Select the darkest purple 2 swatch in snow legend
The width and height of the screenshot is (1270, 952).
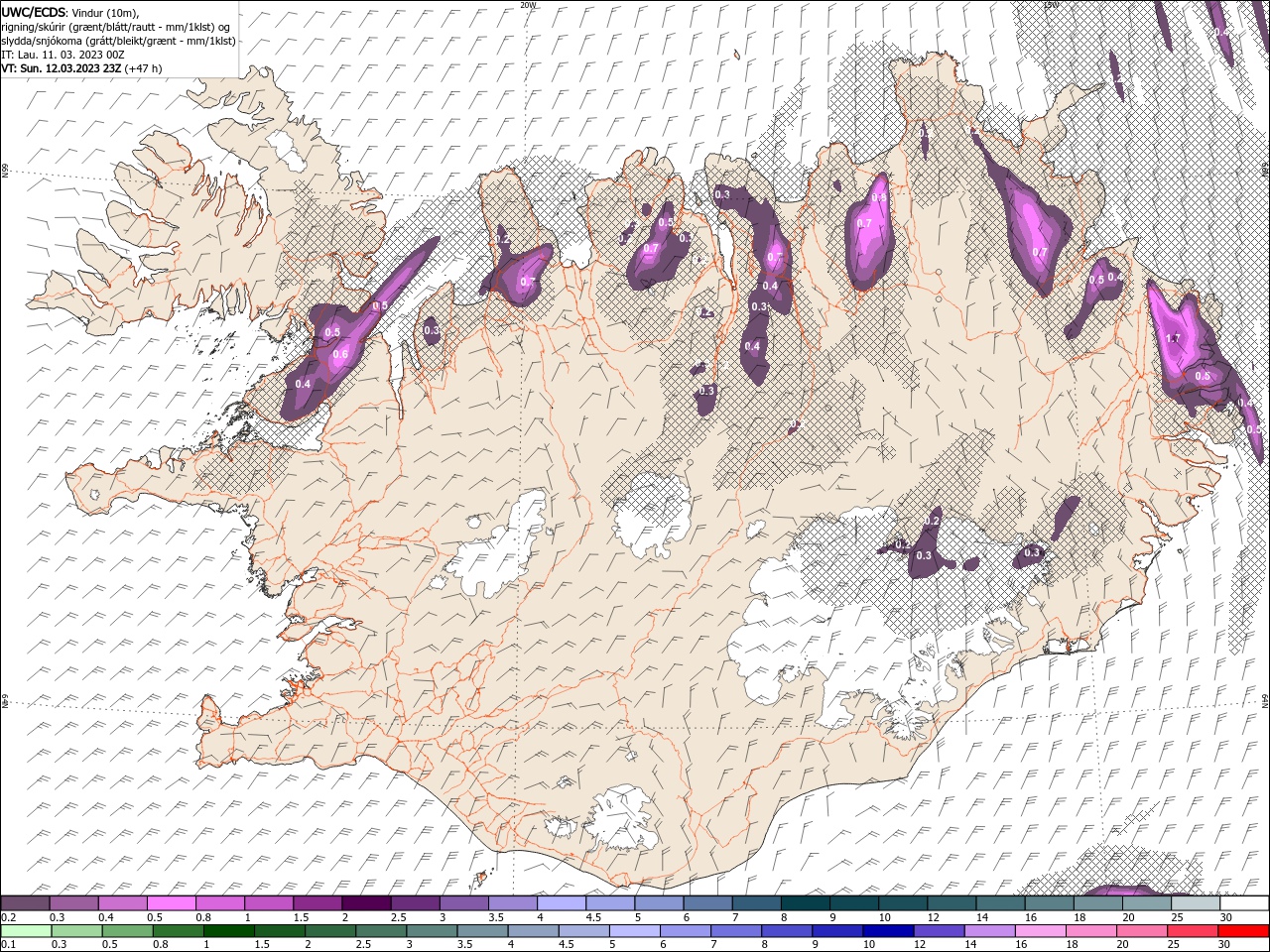366,902
